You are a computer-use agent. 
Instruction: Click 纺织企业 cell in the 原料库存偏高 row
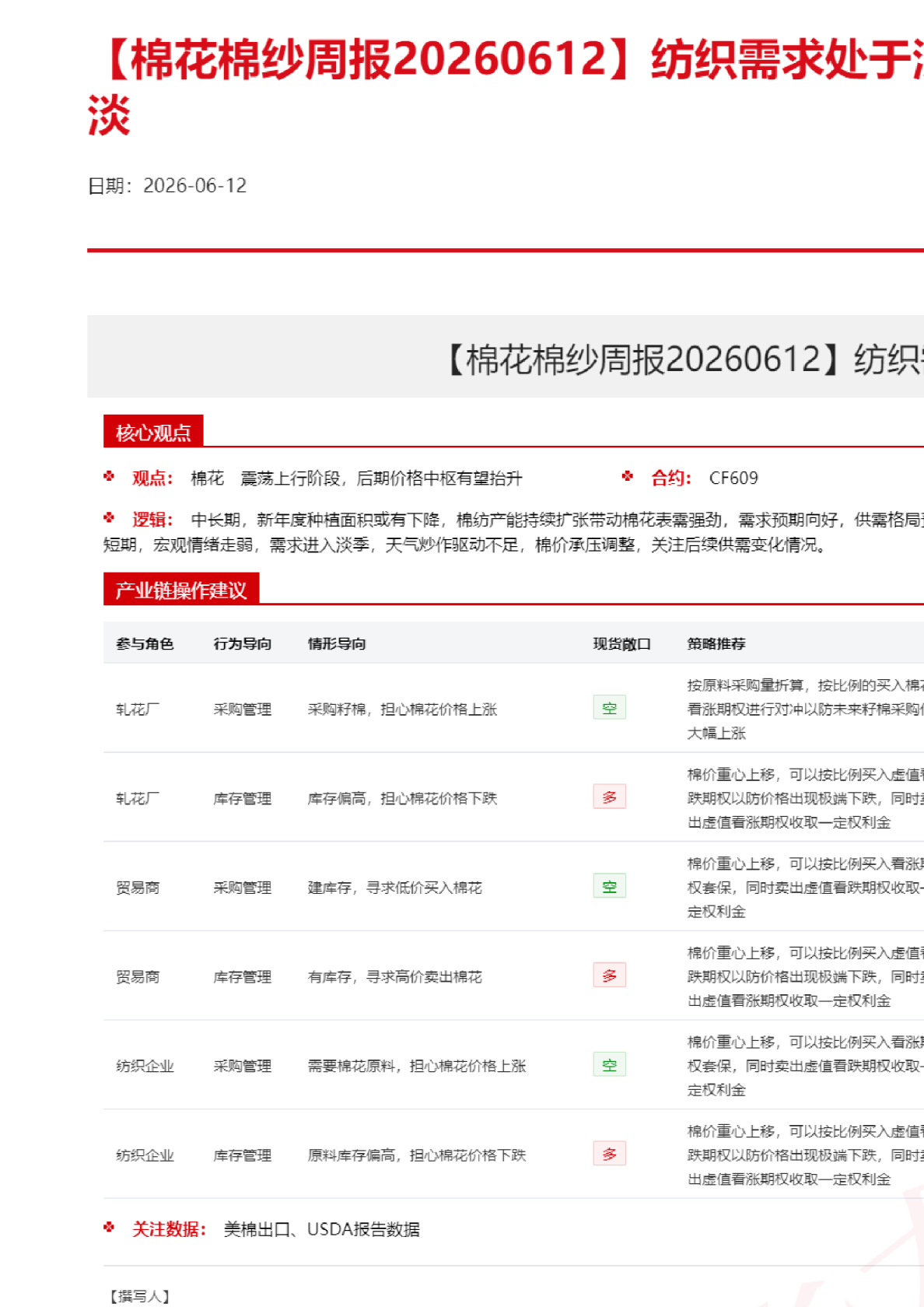(145, 1155)
